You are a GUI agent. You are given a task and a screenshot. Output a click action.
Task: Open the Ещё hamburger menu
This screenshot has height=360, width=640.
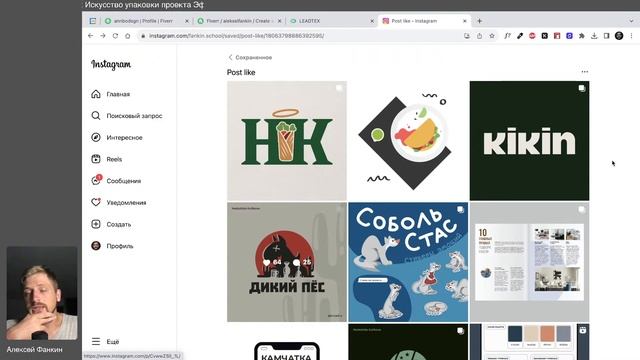pyautogui.click(x=105, y=341)
